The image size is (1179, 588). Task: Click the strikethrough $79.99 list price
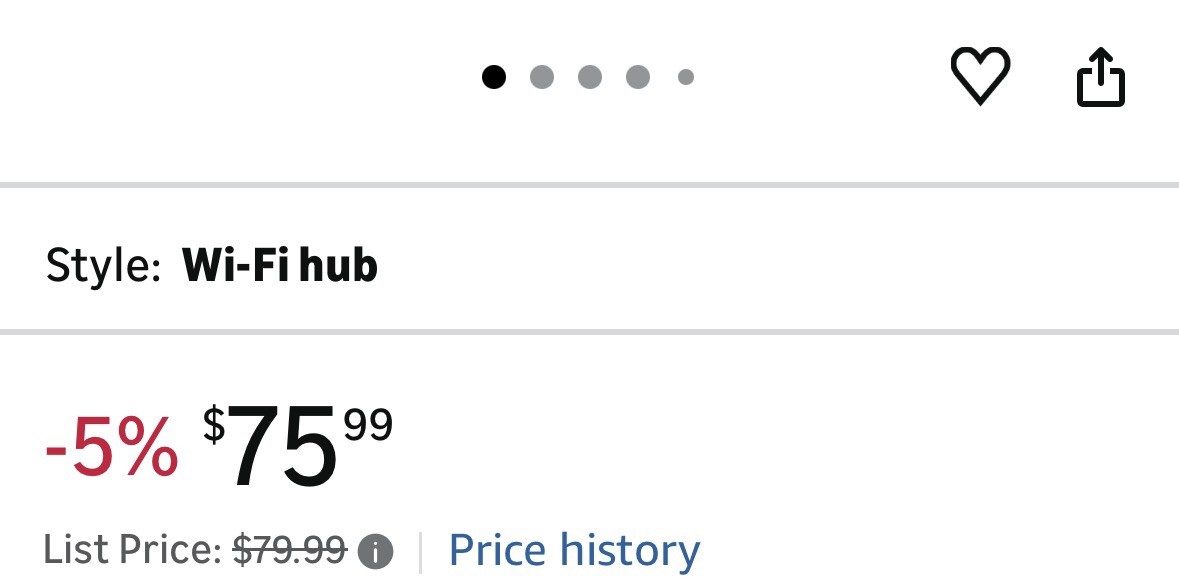click(289, 550)
